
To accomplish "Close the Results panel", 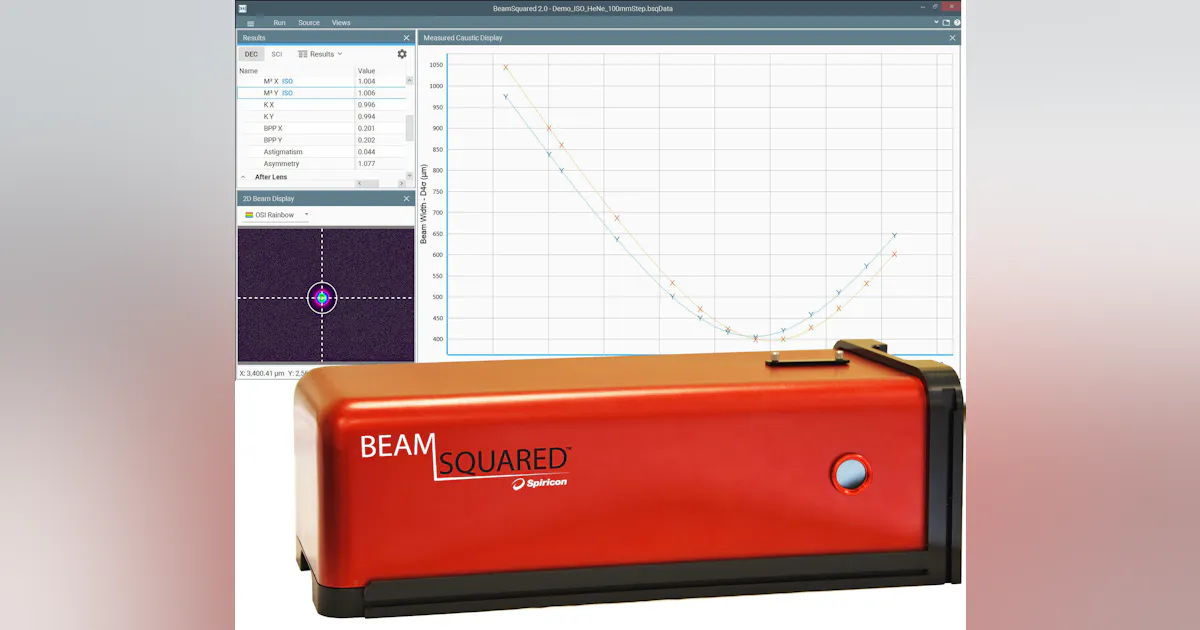I will [x=406, y=38].
